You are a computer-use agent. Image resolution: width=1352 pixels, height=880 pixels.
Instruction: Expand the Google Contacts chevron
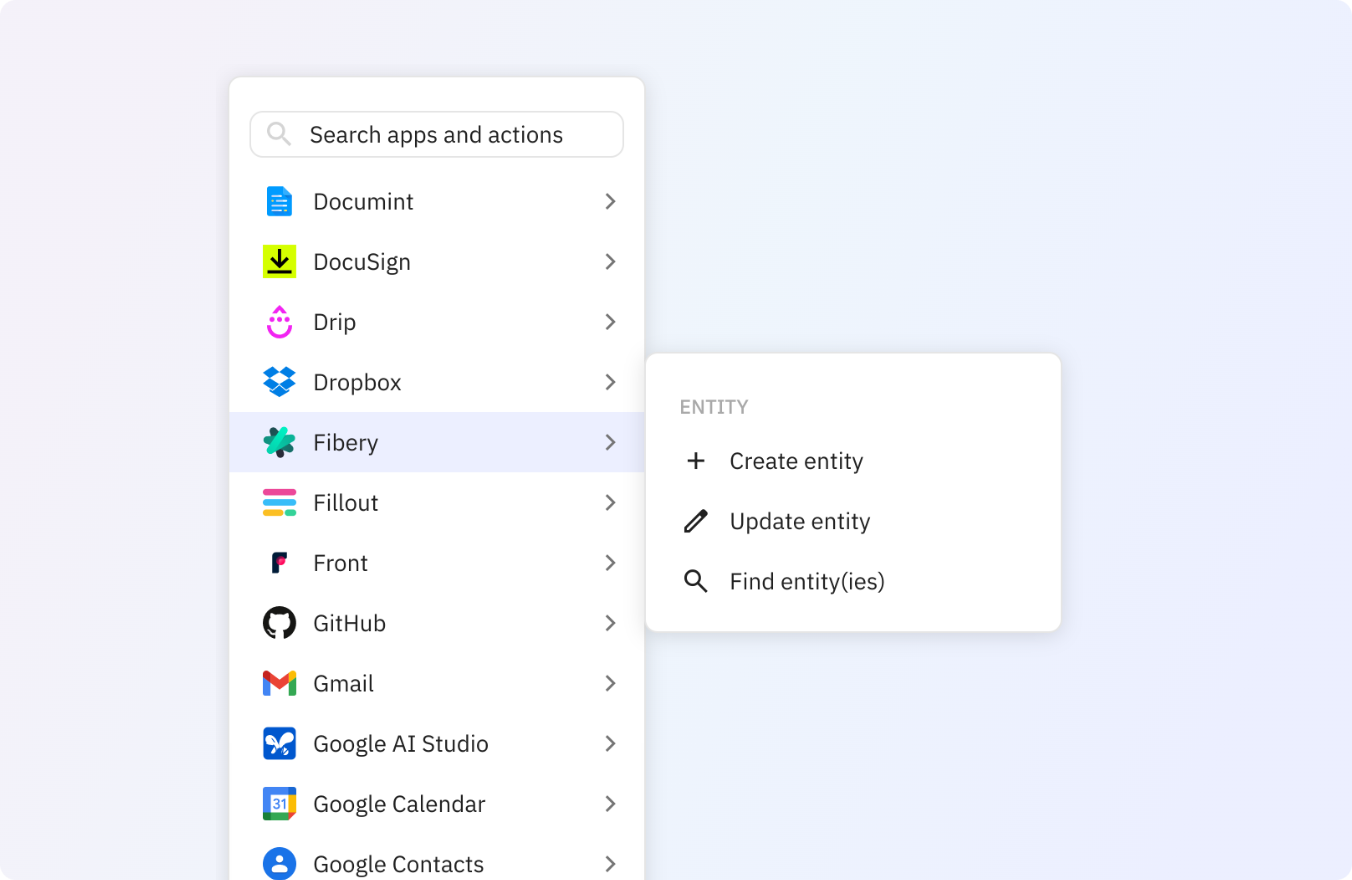[x=610, y=864]
